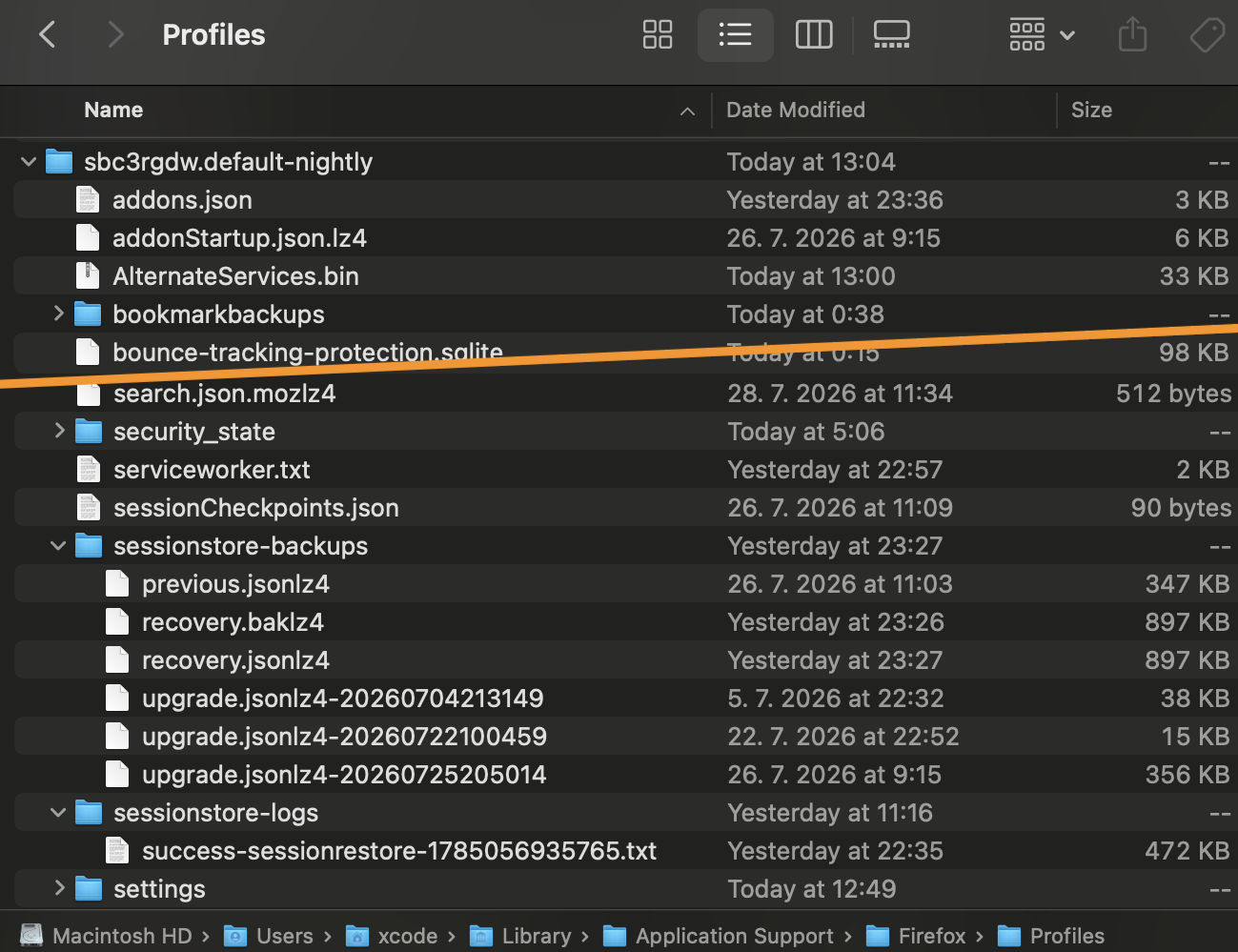The image size is (1238, 952).
Task: Select the AlternateServices.bin file icon
Action: 88,276
